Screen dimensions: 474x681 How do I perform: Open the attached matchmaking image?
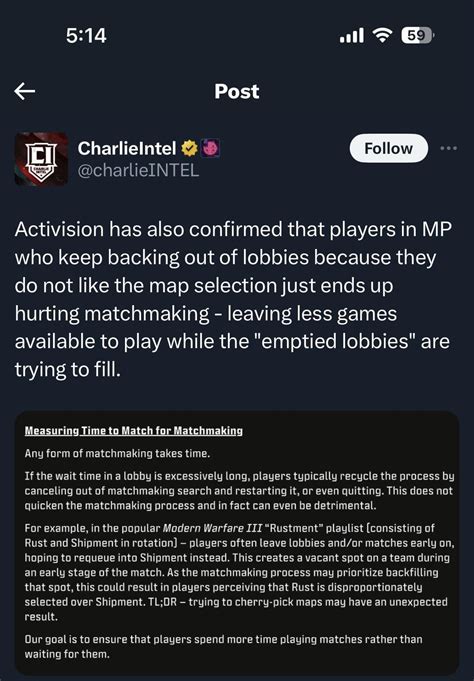tap(237, 542)
